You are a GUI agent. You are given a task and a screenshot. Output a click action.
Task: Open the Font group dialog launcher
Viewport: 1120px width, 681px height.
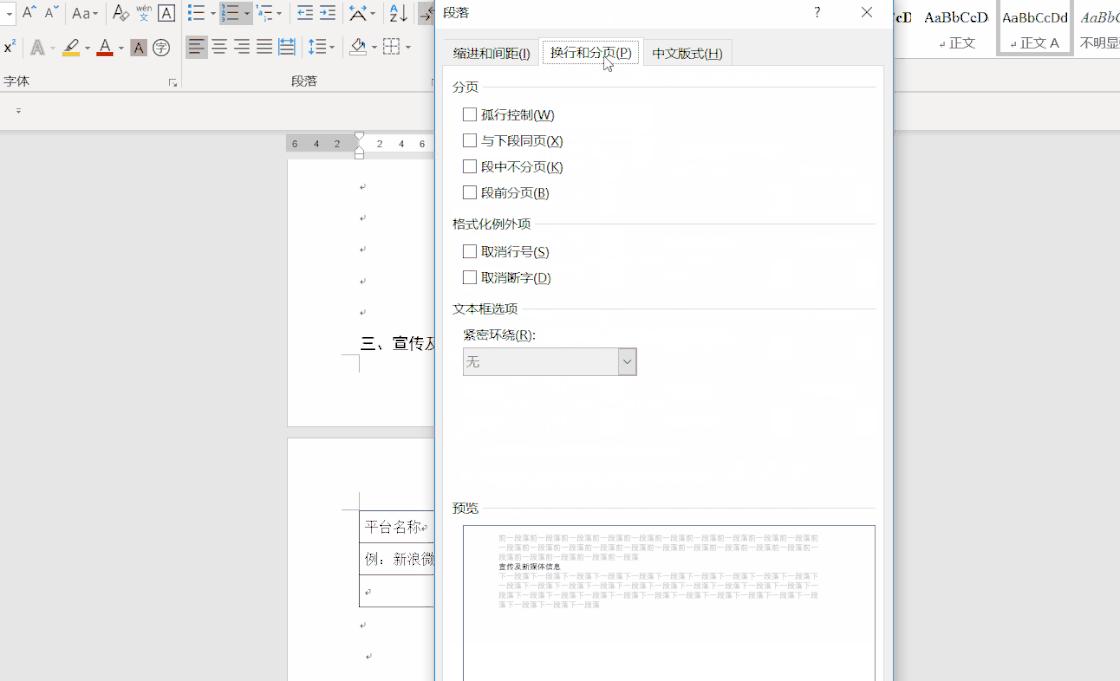171,80
